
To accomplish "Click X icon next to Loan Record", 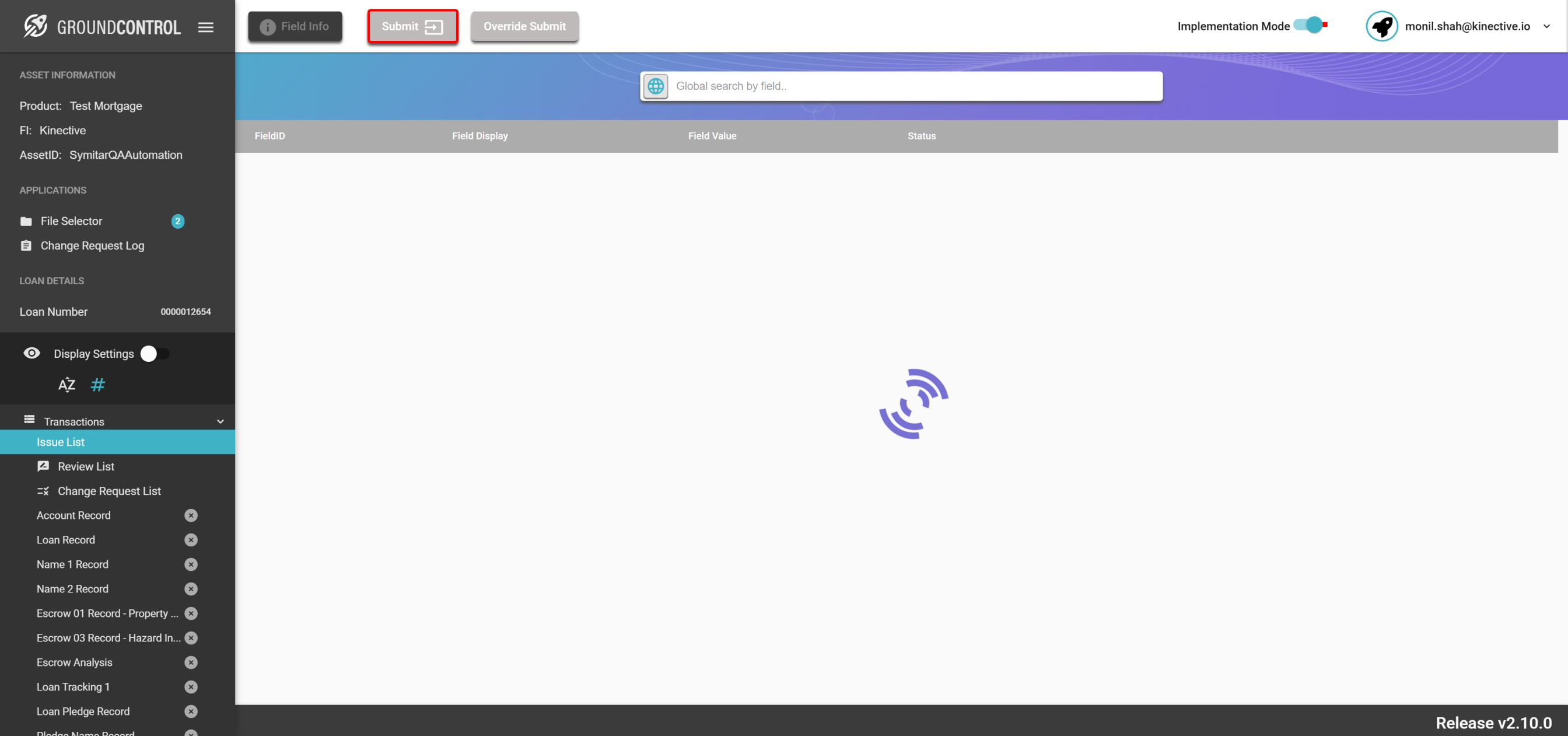I will pyautogui.click(x=191, y=540).
